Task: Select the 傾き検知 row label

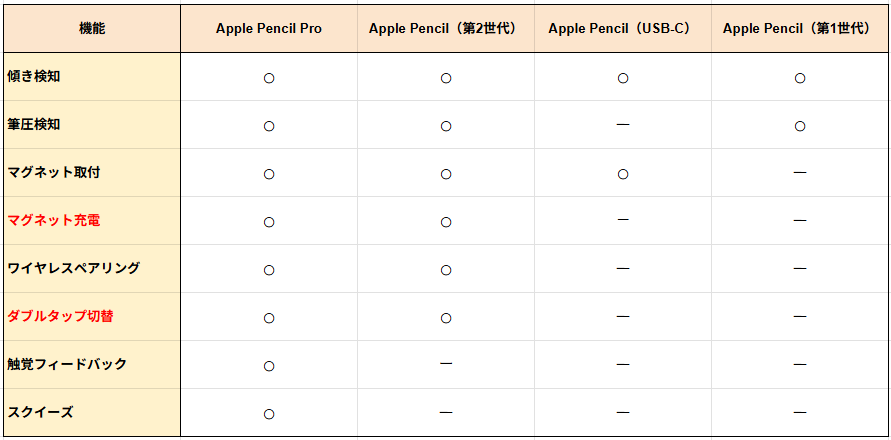Action: (34, 77)
